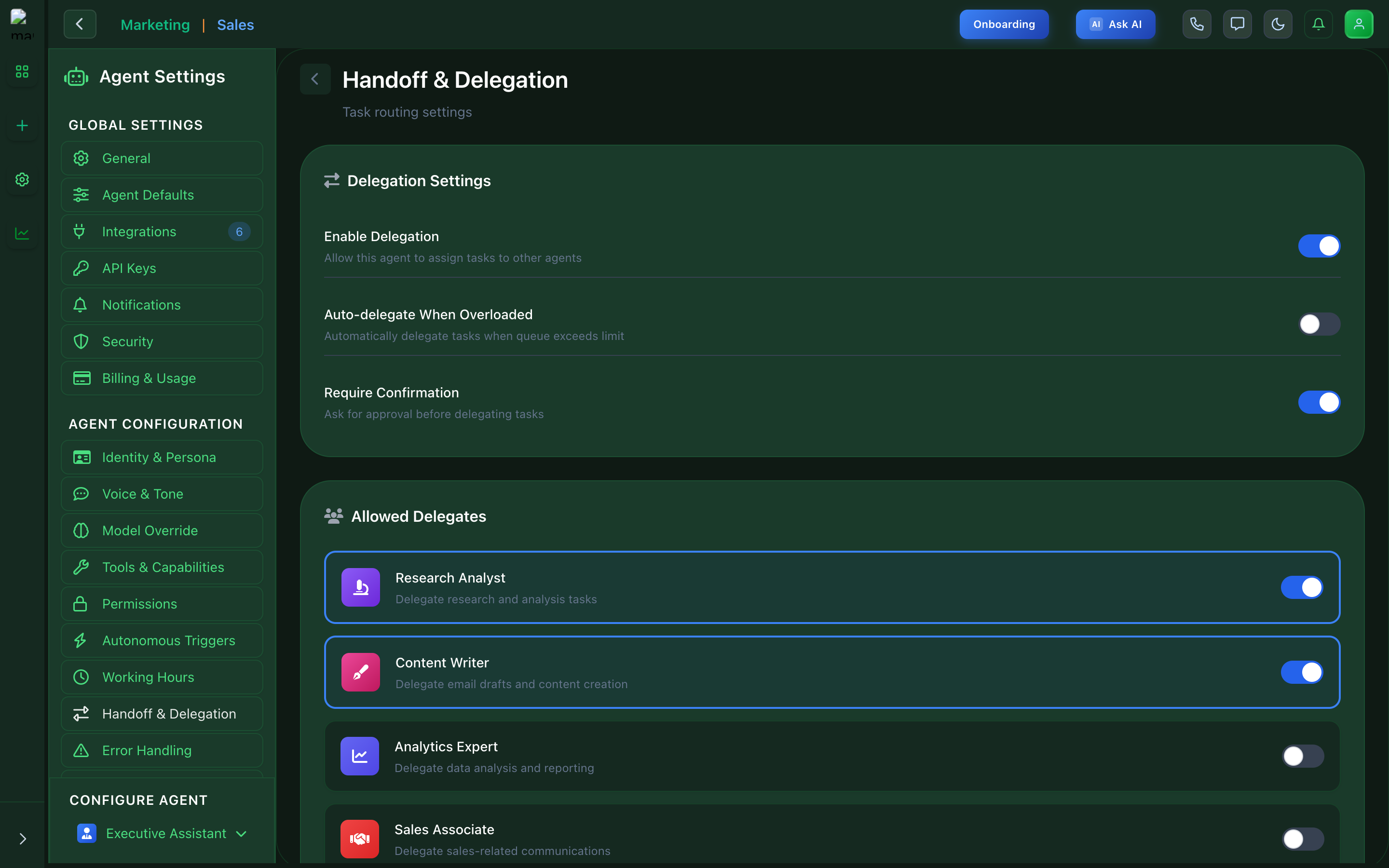Open General settings menu item
This screenshot has height=868, width=1389.
tap(162, 159)
